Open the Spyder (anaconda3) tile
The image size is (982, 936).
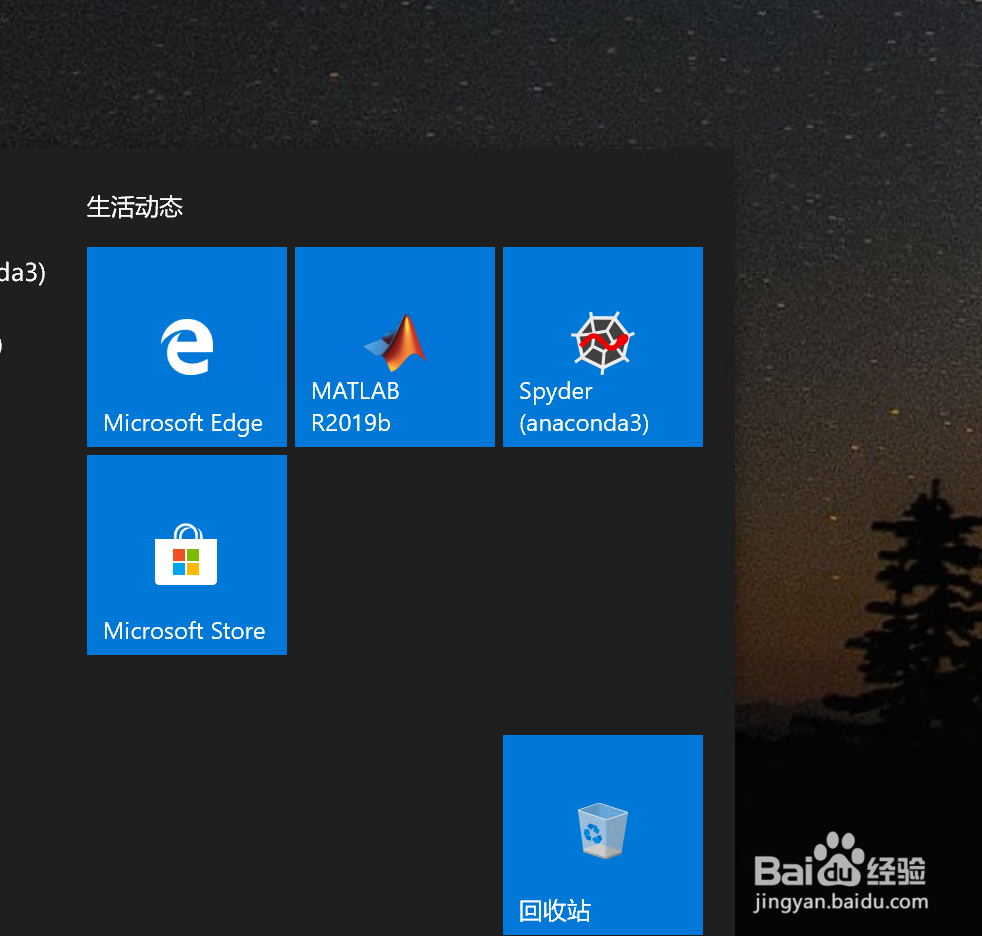pyautogui.click(x=602, y=347)
